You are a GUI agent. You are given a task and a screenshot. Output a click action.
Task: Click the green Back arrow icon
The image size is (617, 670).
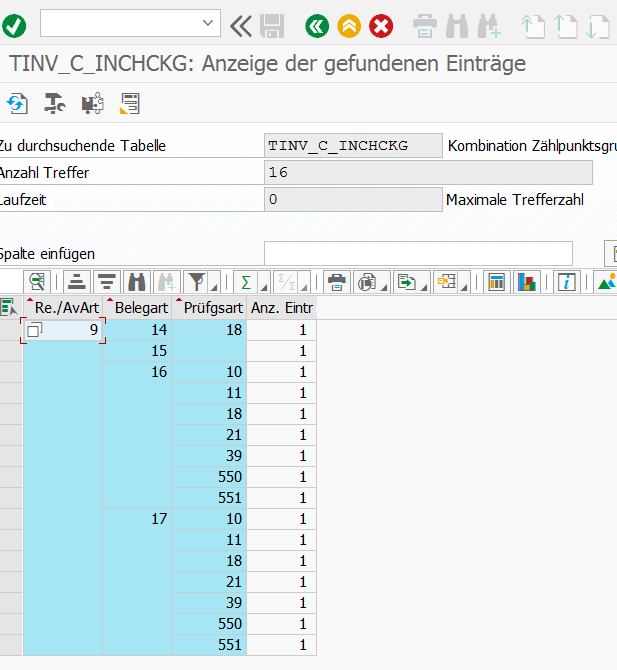pos(317,25)
